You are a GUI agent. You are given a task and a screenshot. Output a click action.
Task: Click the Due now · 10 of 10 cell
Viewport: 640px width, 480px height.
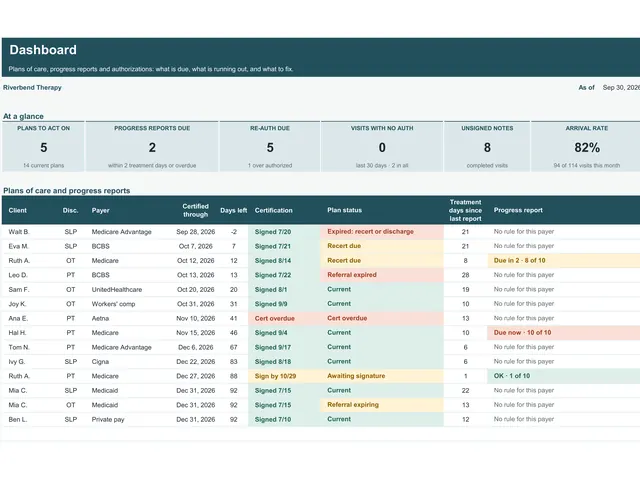pos(564,333)
